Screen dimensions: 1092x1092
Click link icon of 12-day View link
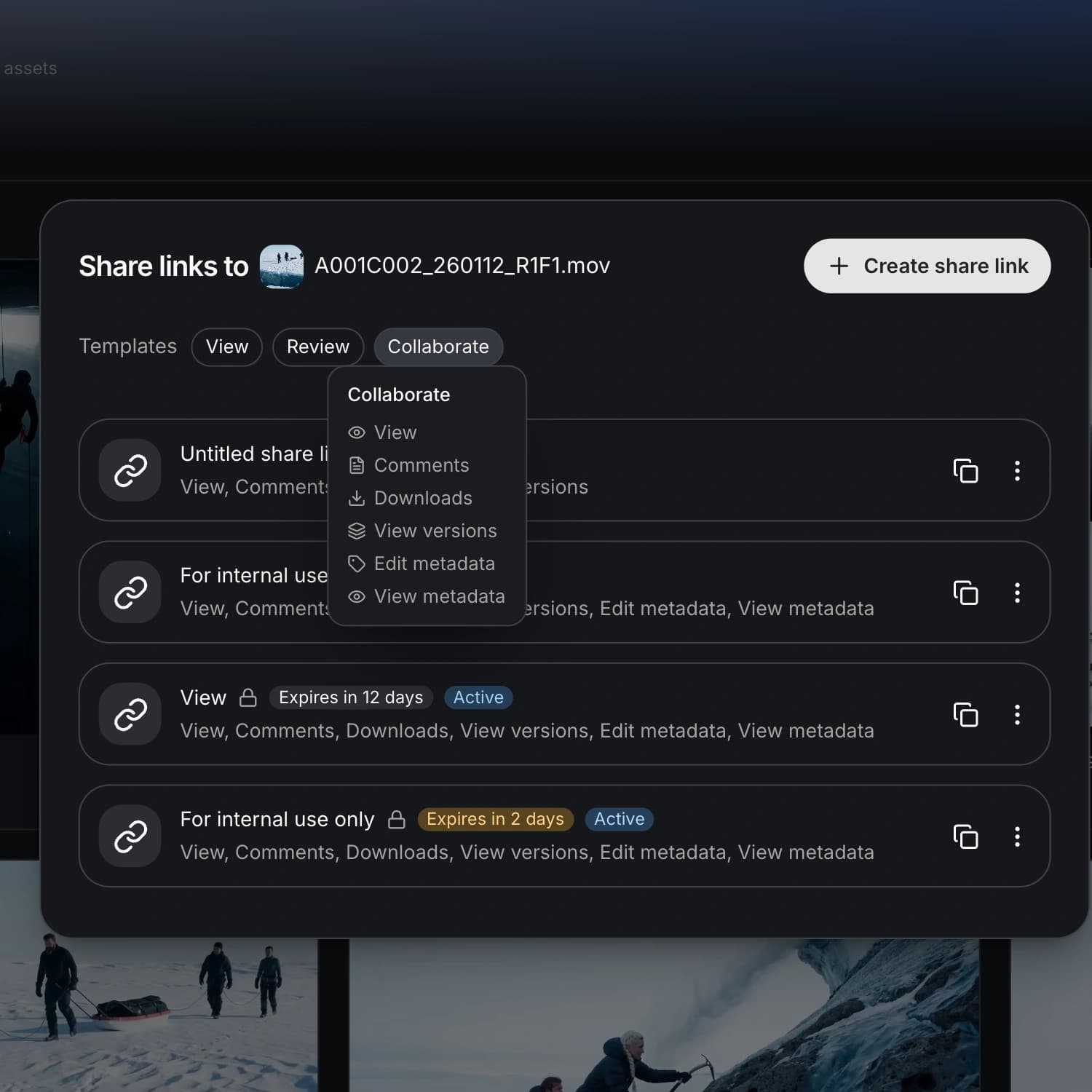click(x=130, y=714)
